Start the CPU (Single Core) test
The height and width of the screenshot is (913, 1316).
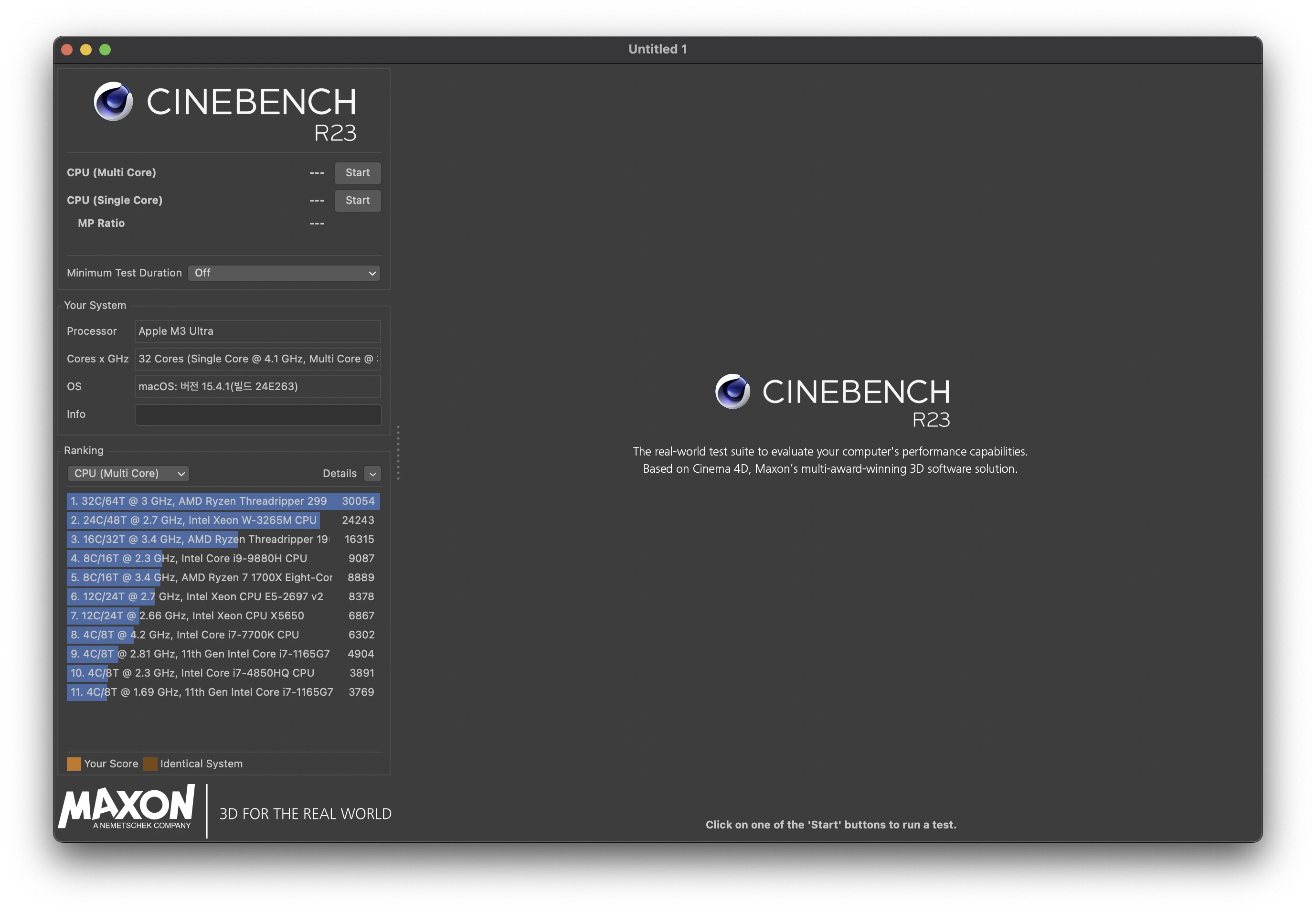[358, 200]
